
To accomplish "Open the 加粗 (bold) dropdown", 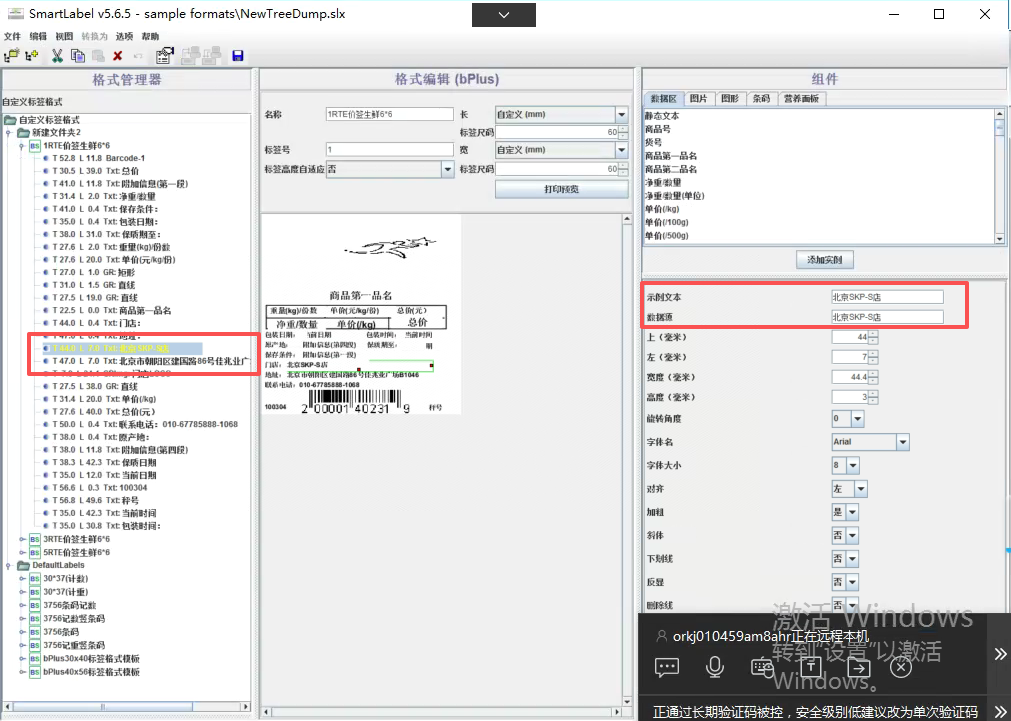I will [853, 512].
